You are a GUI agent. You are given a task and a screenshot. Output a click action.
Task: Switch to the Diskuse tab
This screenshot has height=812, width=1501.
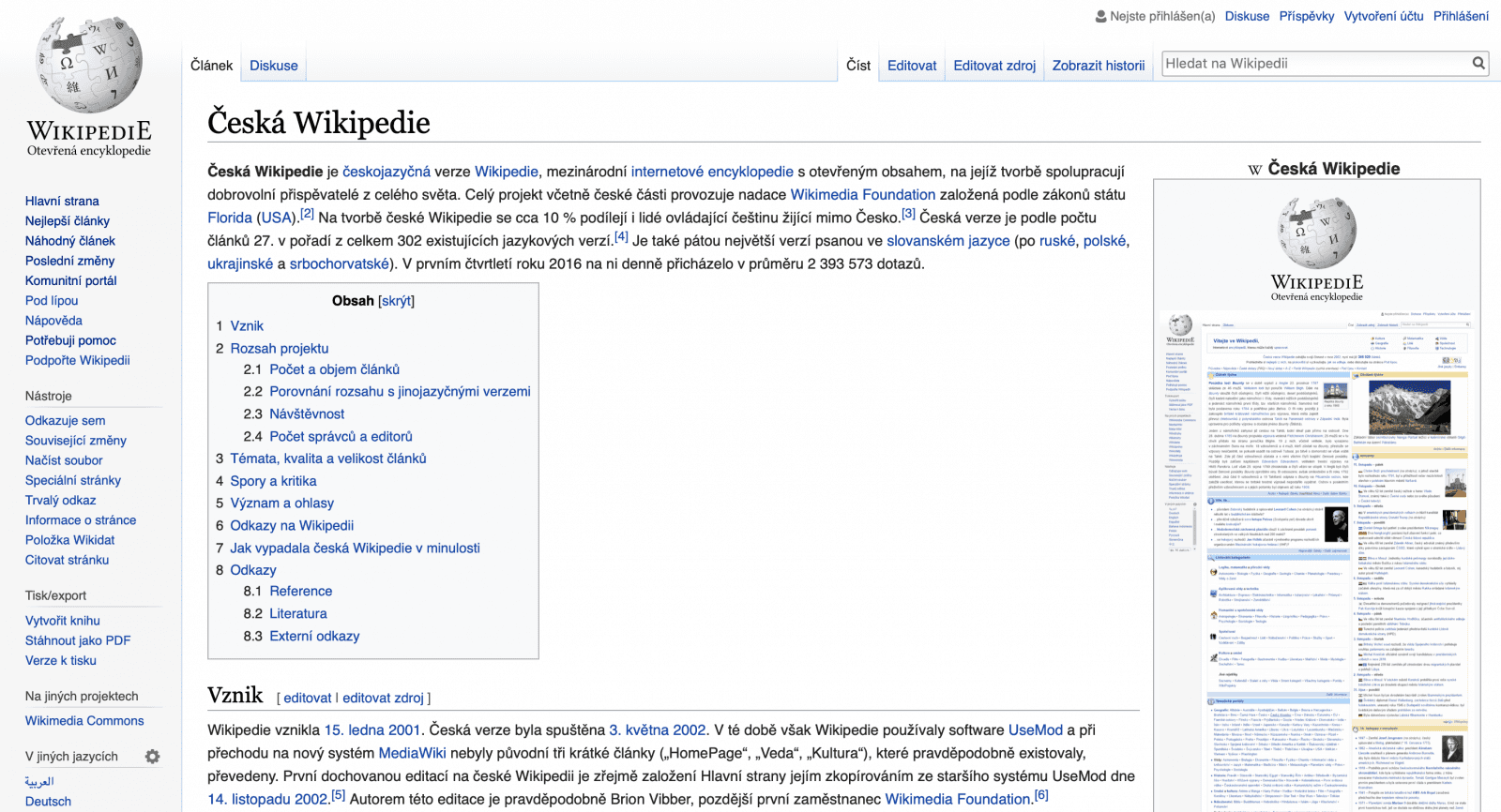274,66
